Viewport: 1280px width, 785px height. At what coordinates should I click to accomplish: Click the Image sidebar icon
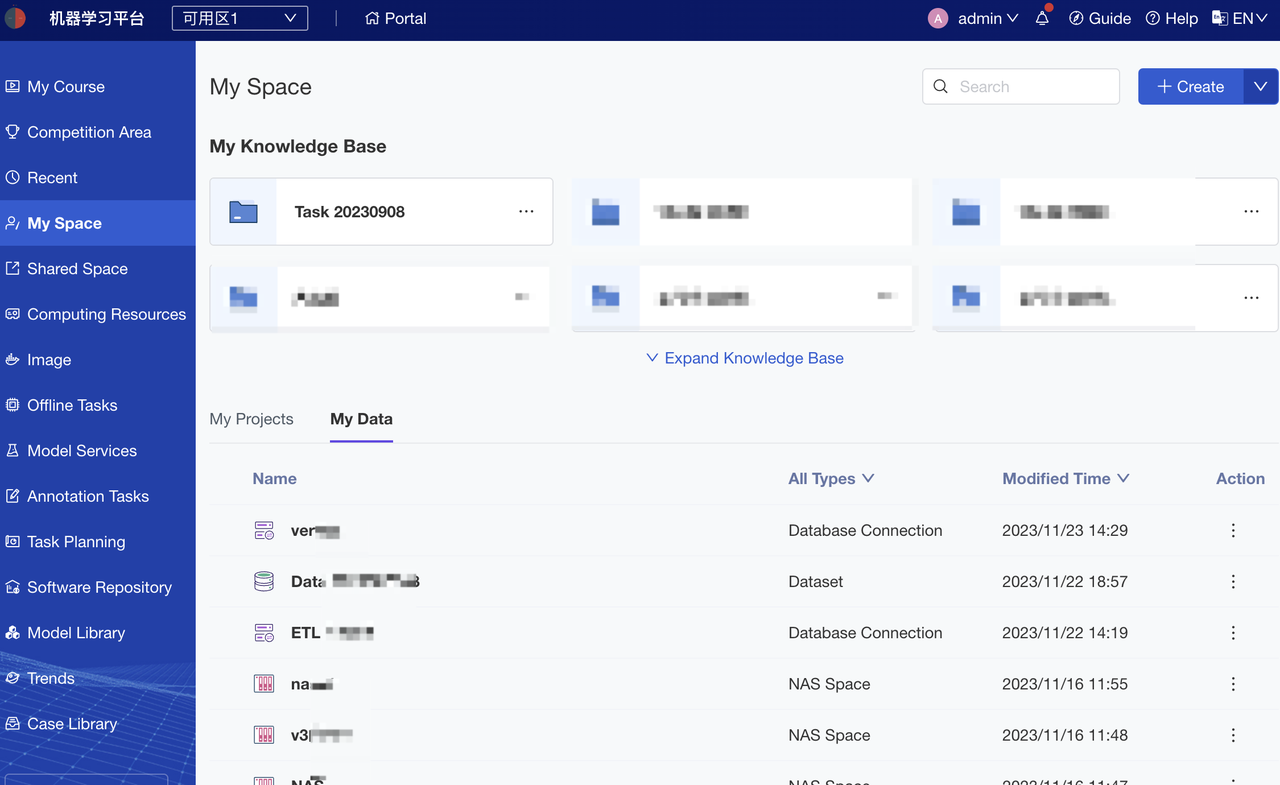click(x=12, y=360)
